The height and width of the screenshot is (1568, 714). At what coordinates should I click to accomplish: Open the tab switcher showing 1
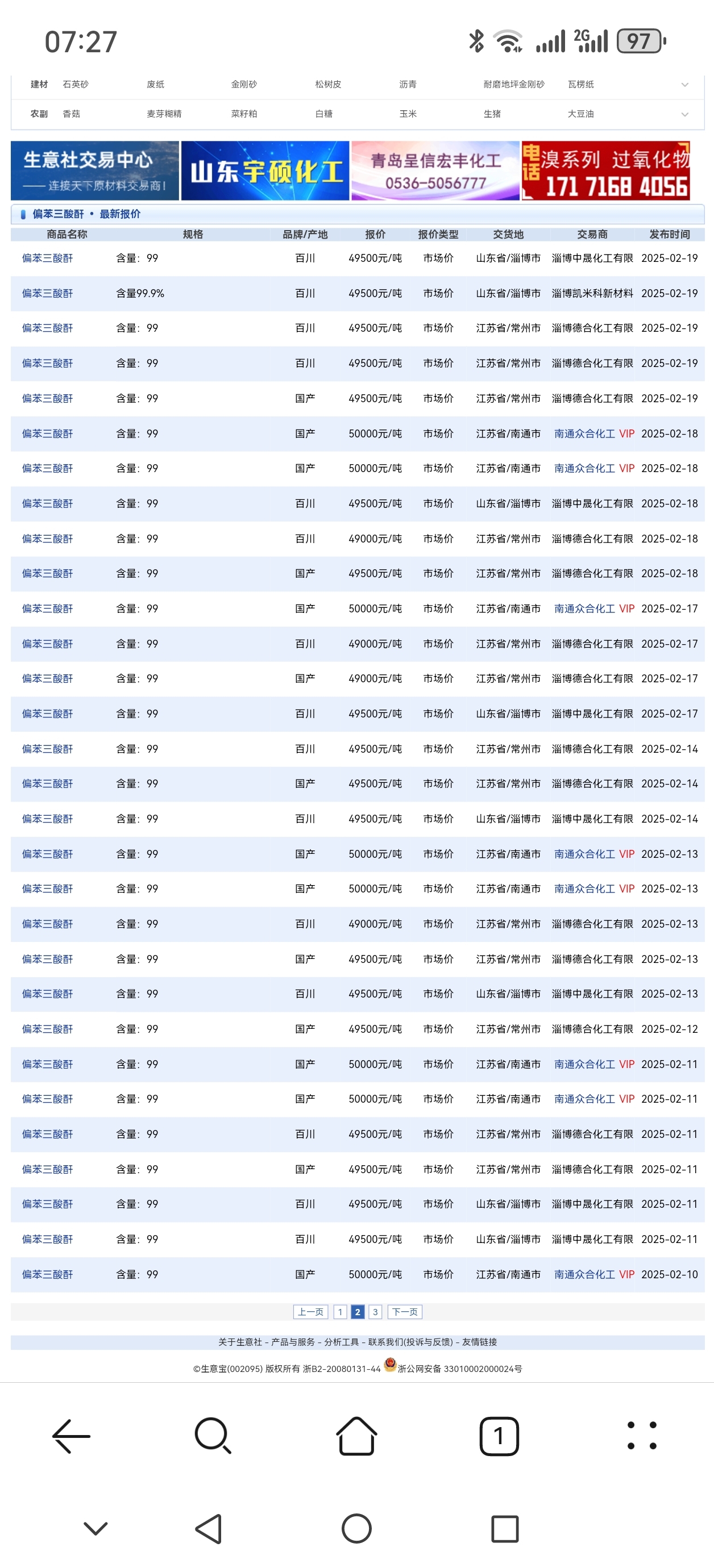499,1436
